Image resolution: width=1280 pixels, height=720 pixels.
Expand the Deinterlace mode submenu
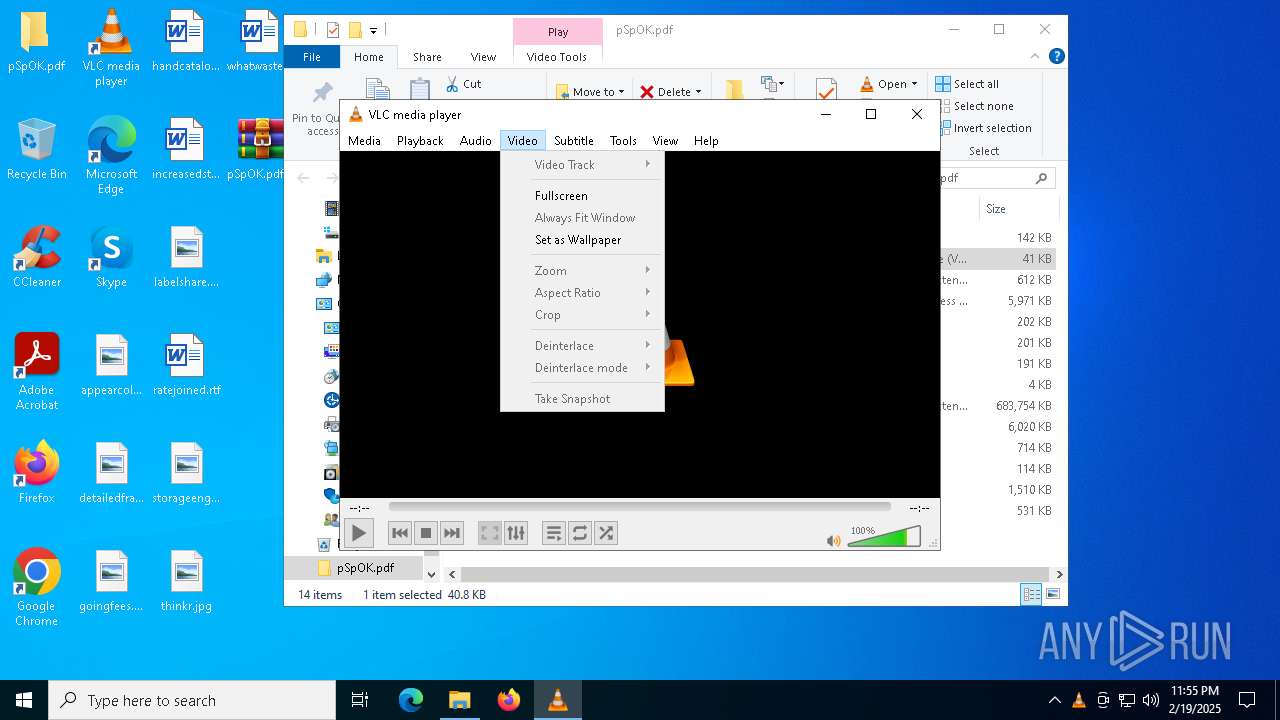tap(582, 368)
